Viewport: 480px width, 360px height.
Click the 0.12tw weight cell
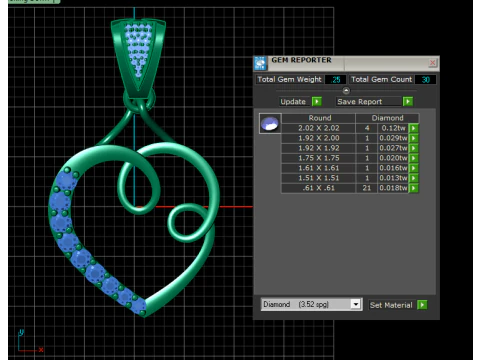pyautogui.click(x=393, y=128)
